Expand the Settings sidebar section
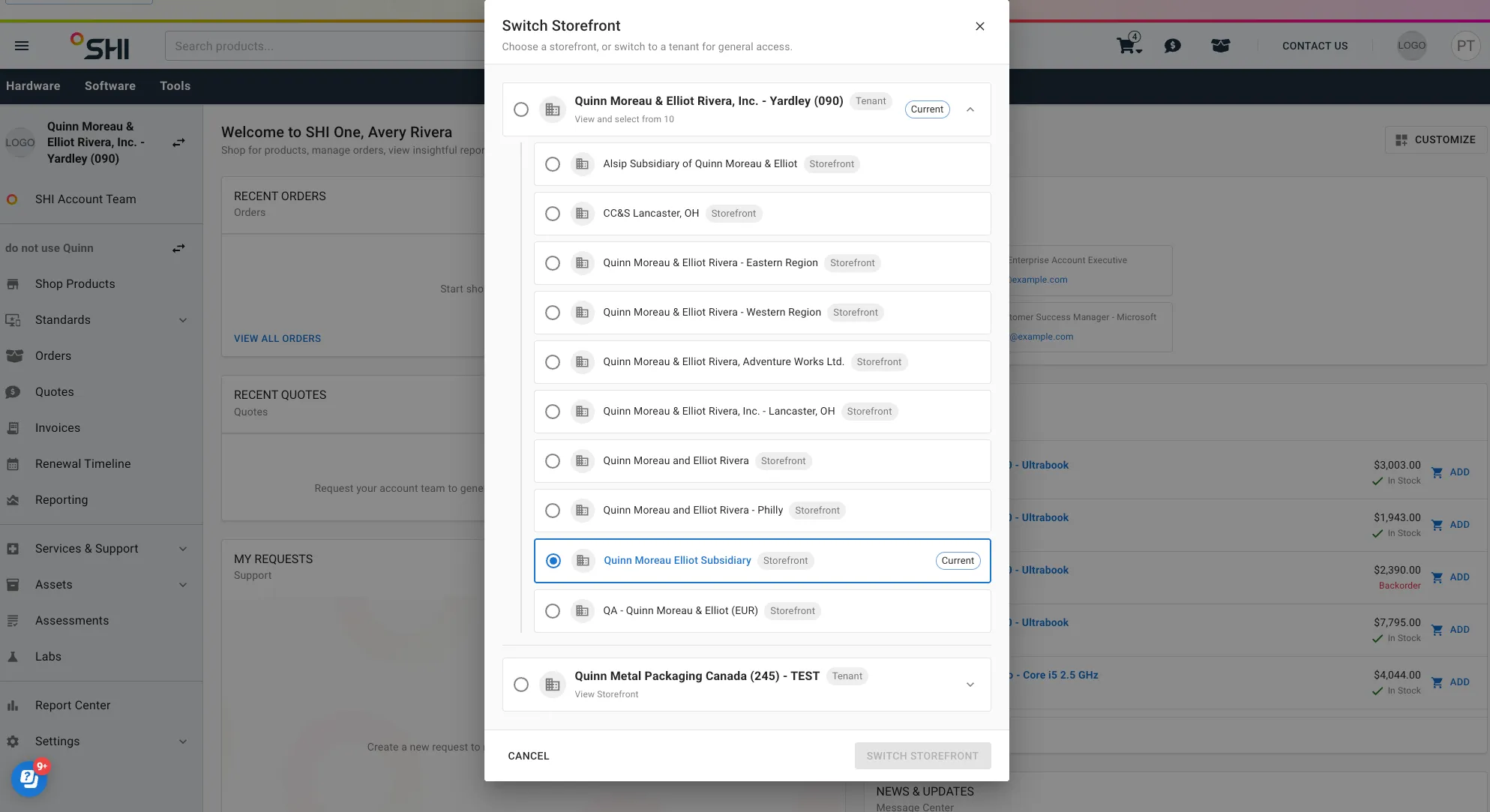Viewport: 1490px width, 812px height. coord(183,742)
